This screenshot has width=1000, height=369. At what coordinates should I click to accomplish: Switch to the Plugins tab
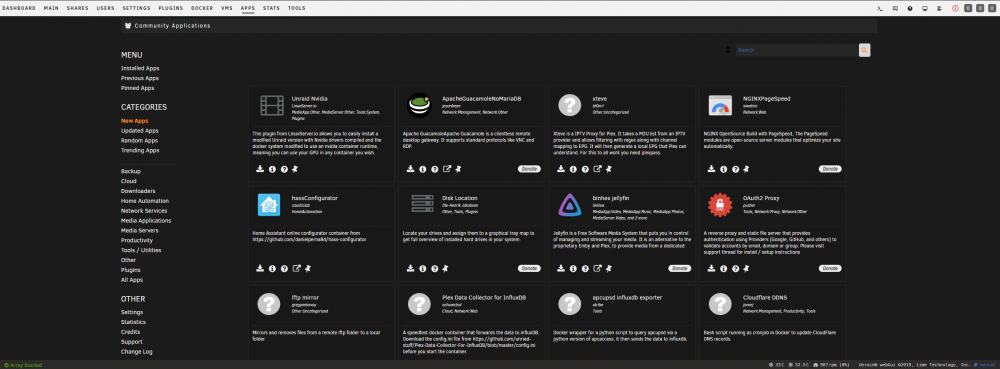[170, 8]
